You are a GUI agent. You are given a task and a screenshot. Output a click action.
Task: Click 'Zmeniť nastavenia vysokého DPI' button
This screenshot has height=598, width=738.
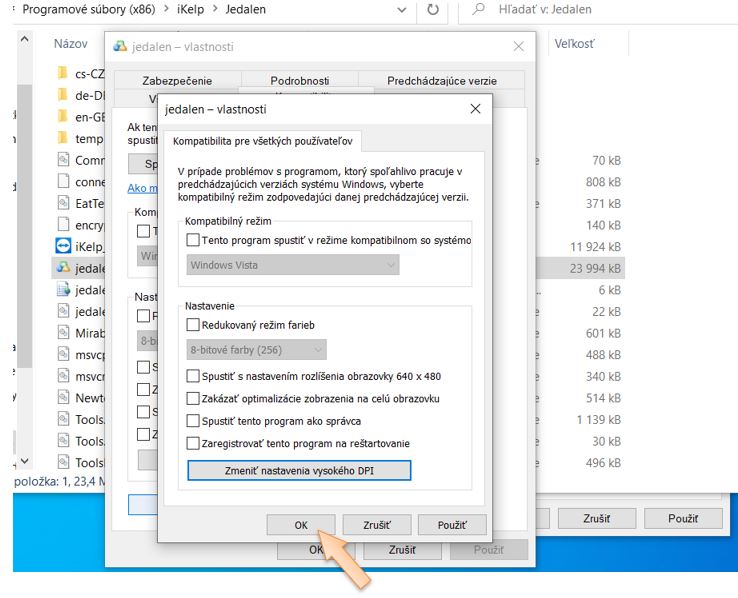(x=299, y=471)
